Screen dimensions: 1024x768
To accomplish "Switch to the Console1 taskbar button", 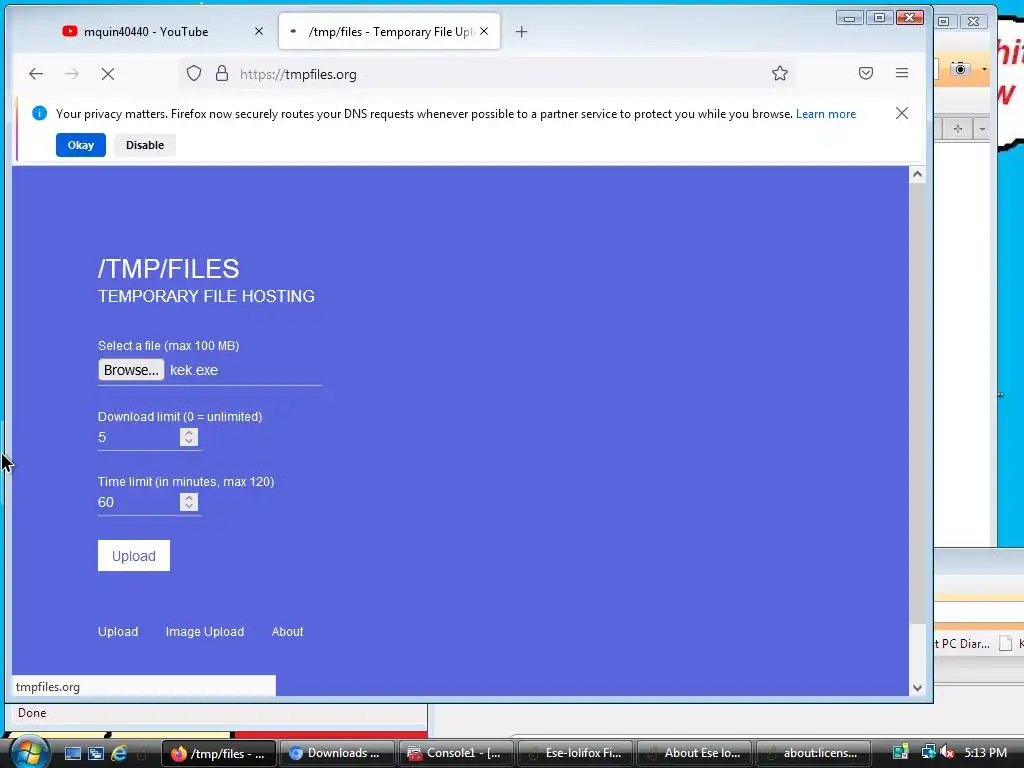I will (x=456, y=754).
